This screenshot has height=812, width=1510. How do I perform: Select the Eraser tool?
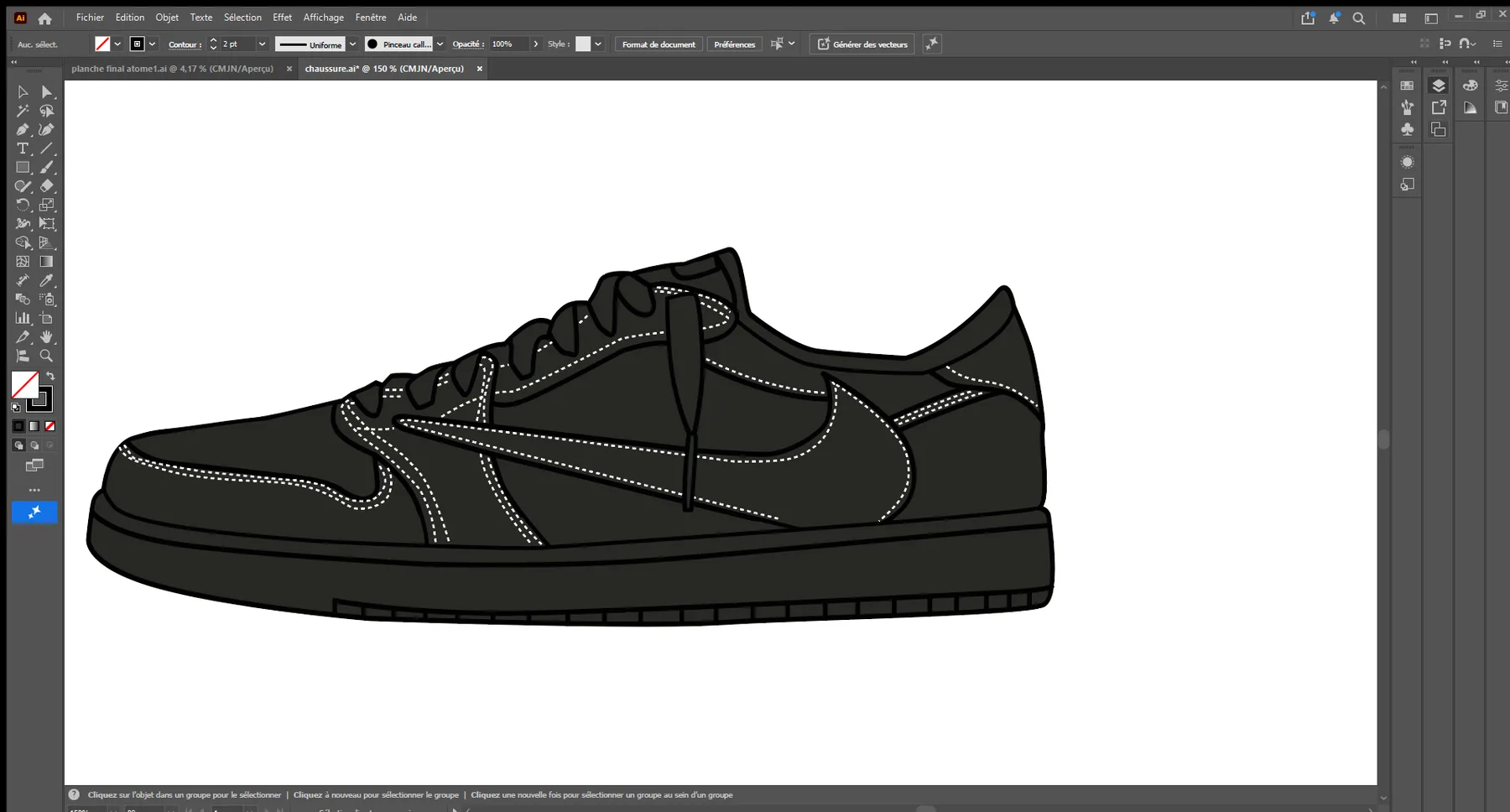click(47, 186)
